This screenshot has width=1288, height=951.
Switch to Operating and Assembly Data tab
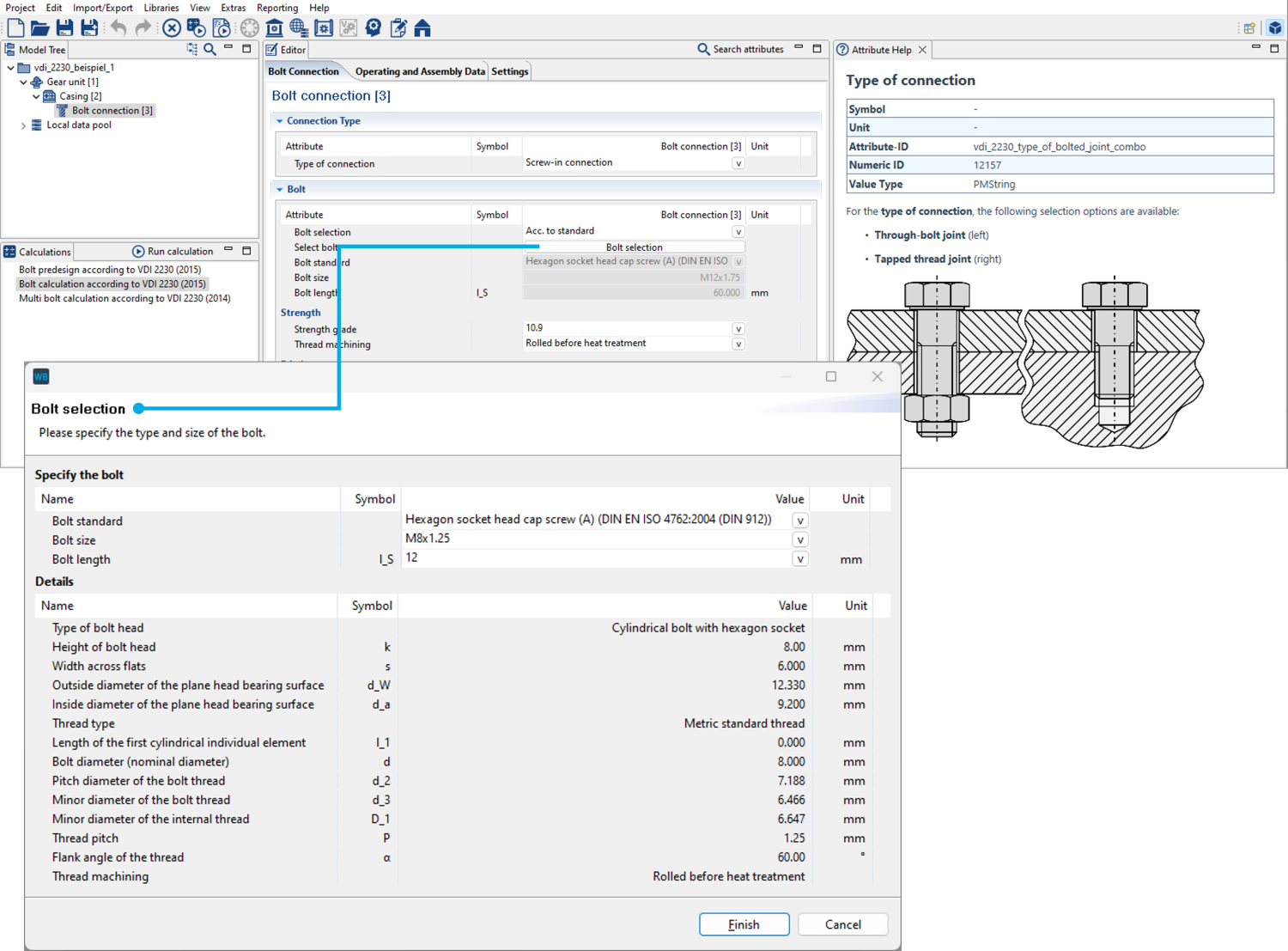[x=419, y=71]
